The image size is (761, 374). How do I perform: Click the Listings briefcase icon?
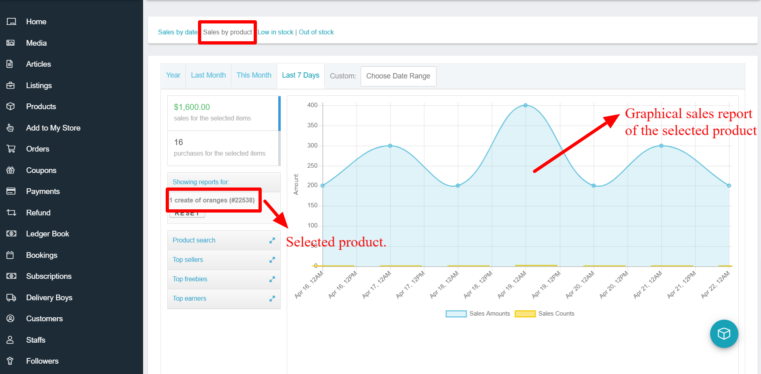pyautogui.click(x=11, y=85)
